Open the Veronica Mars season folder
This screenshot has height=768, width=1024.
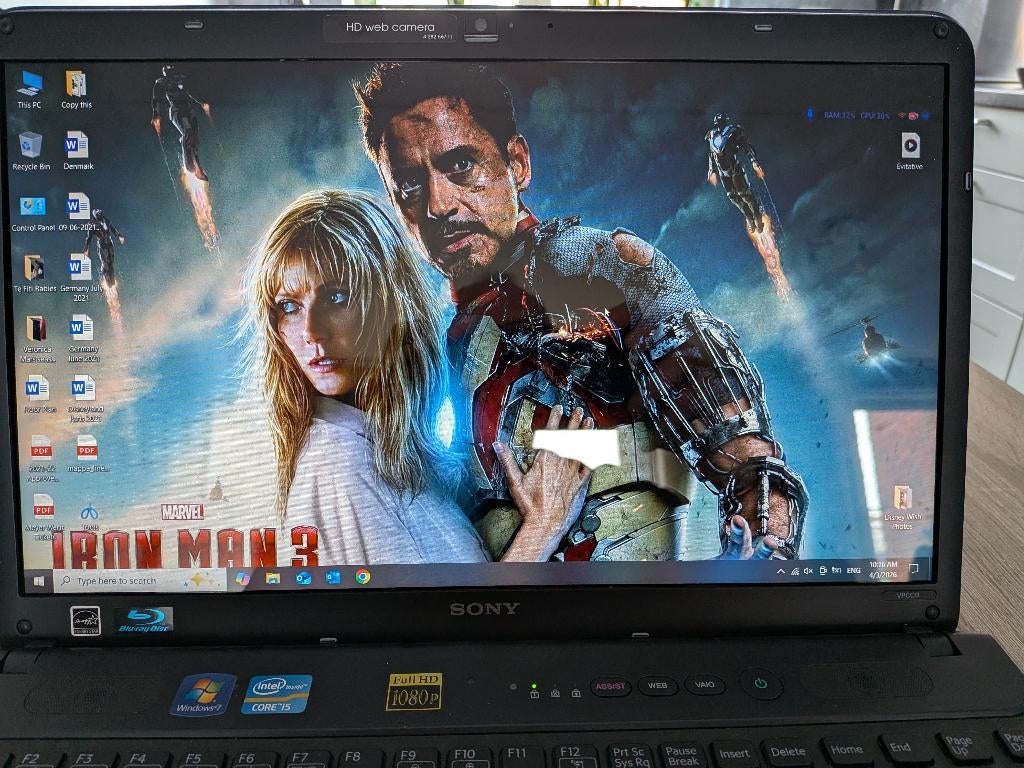click(37, 338)
